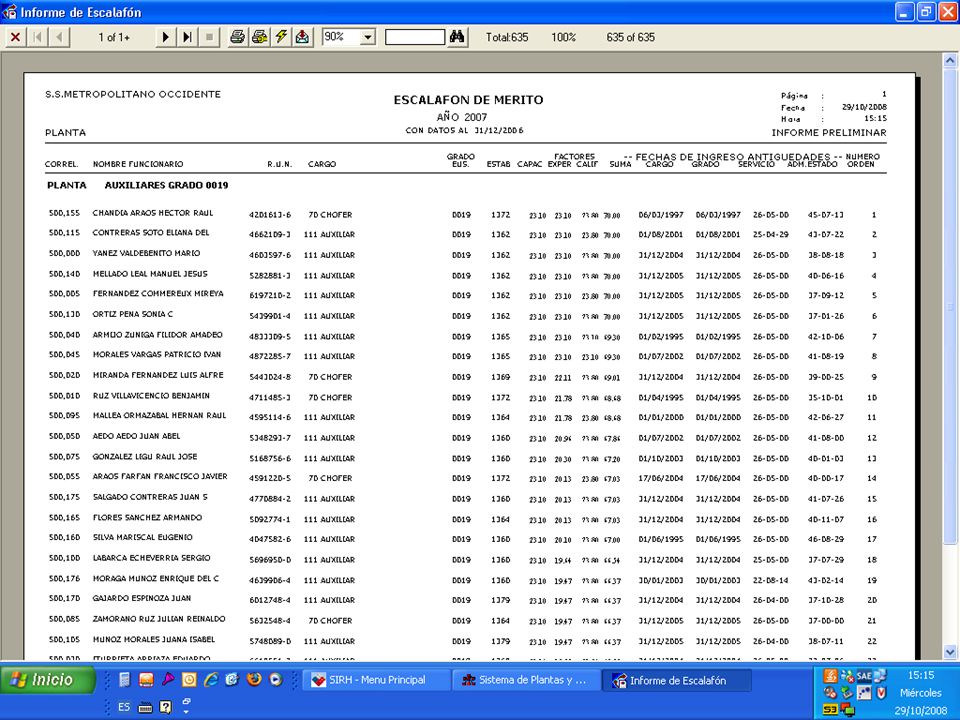Click the "ESCALAFON DE MERITO" report title
The height and width of the screenshot is (720, 960).
pos(468,100)
